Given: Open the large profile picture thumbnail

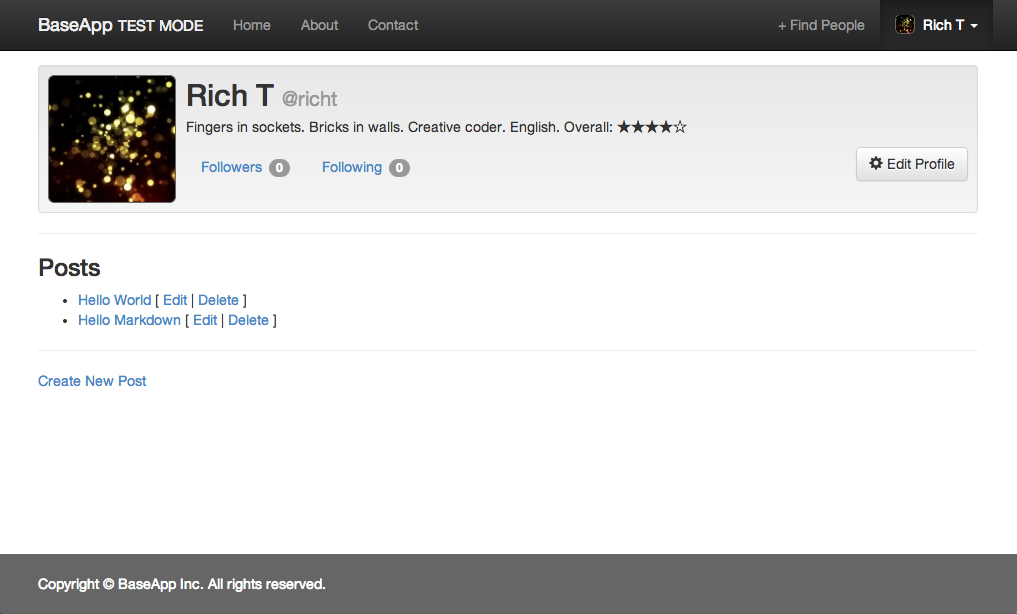Looking at the screenshot, I should tap(112, 139).
